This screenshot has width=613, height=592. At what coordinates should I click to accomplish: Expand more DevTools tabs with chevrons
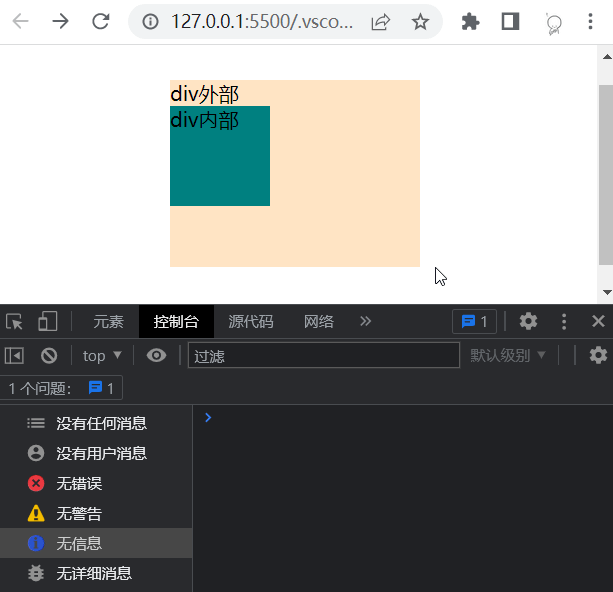point(365,321)
